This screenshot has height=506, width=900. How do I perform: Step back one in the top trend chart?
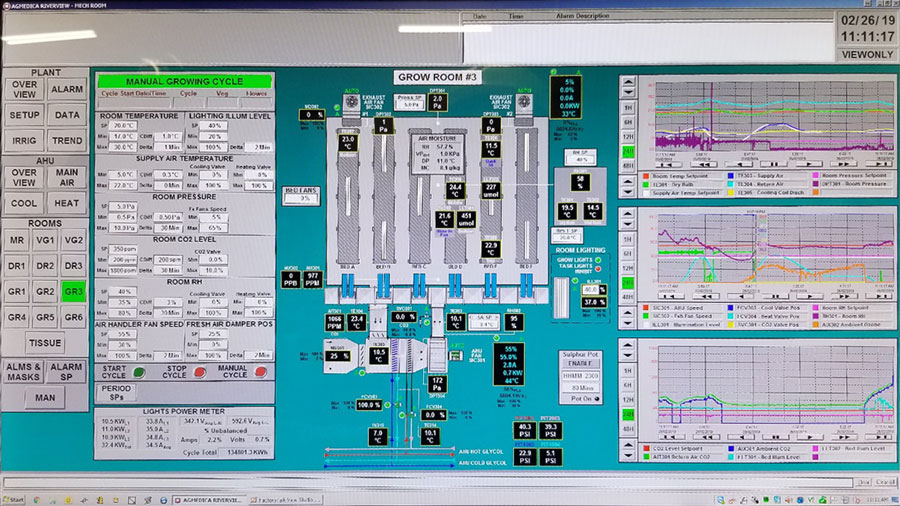[739, 165]
